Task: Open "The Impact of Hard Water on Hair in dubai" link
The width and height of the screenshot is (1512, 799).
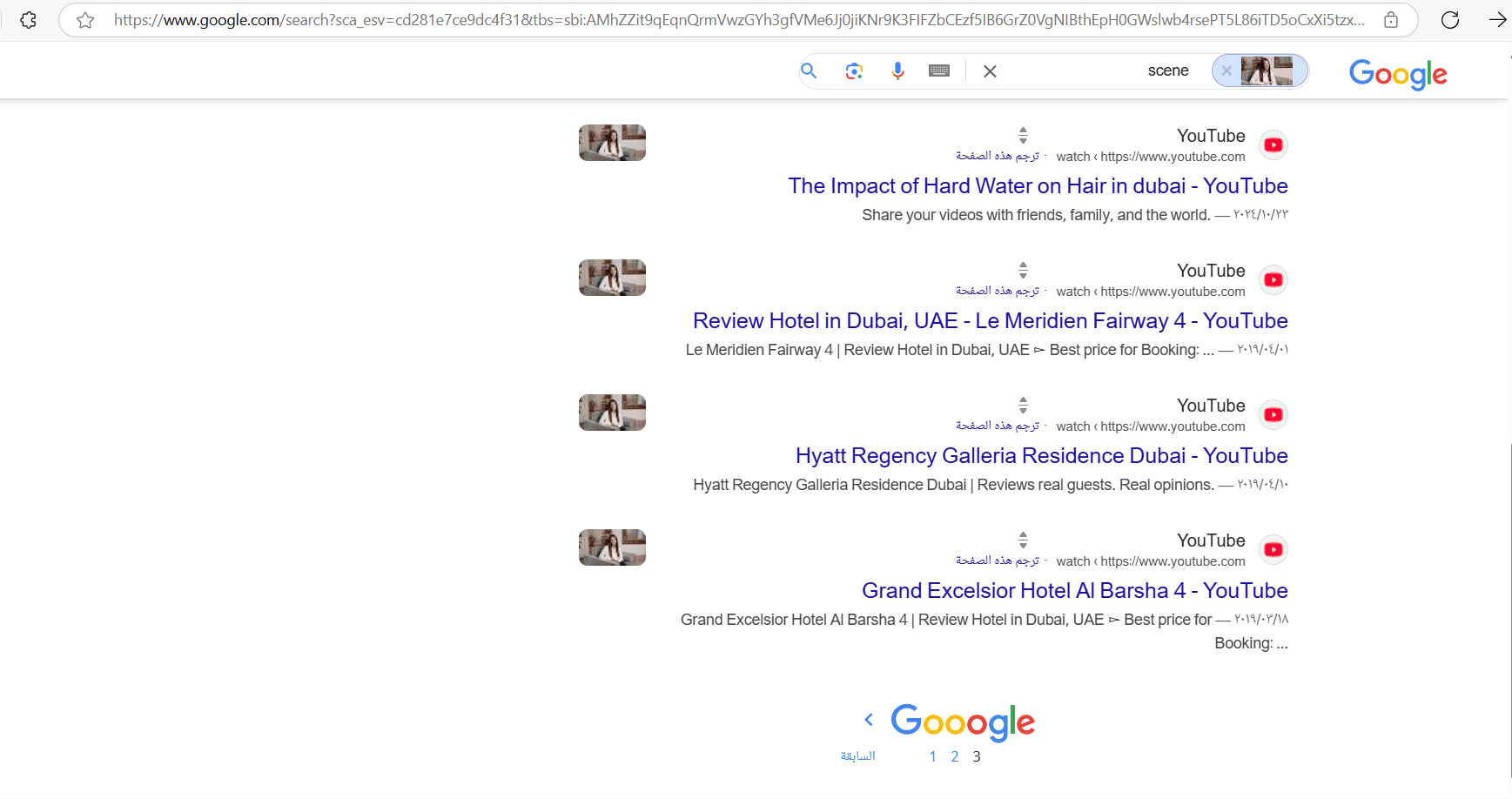Action: pyautogui.click(x=1038, y=186)
